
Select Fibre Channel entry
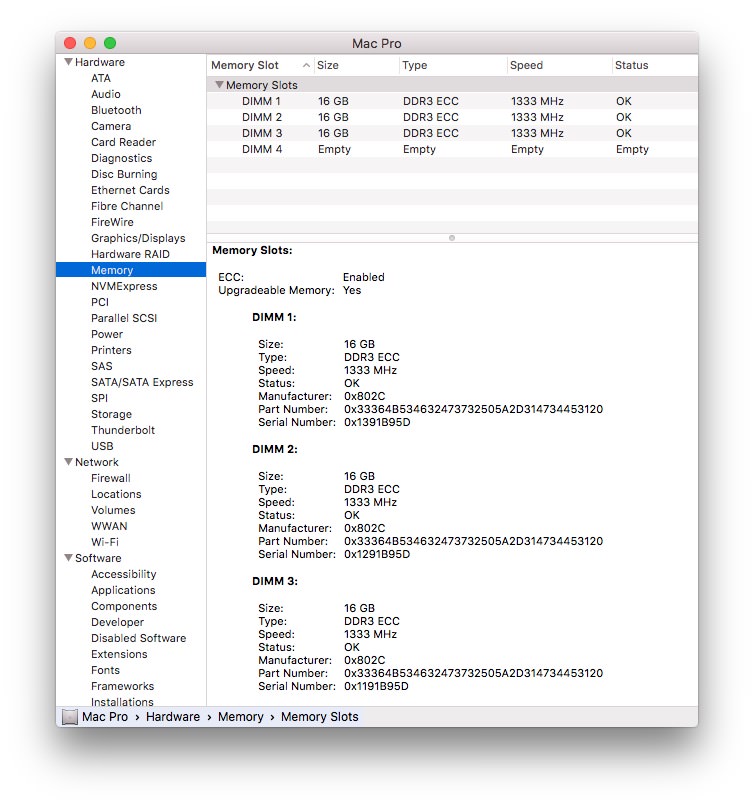click(127, 206)
